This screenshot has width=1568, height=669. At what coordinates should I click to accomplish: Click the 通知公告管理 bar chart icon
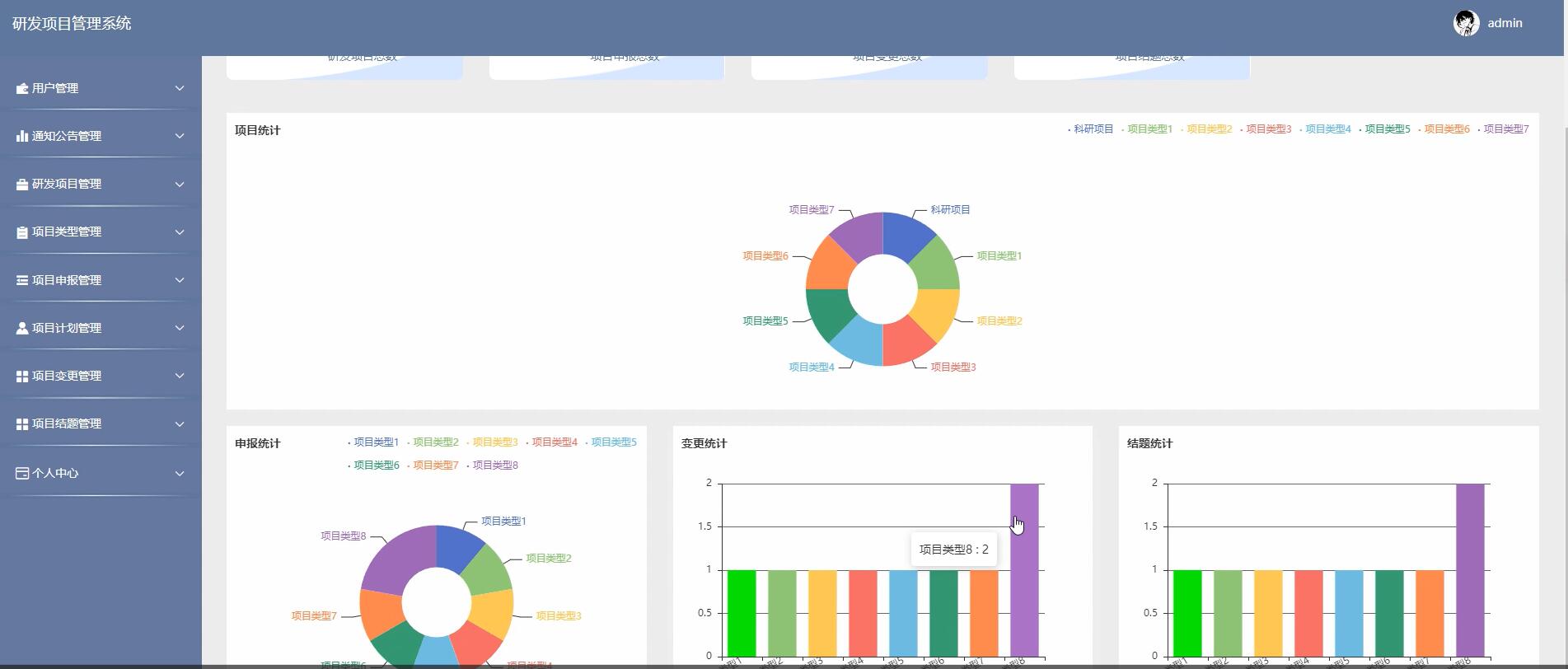[22, 136]
